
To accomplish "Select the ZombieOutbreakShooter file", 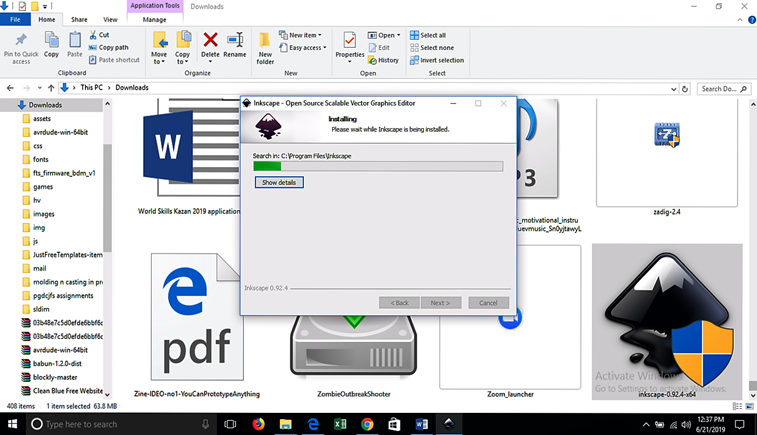I will click(354, 357).
